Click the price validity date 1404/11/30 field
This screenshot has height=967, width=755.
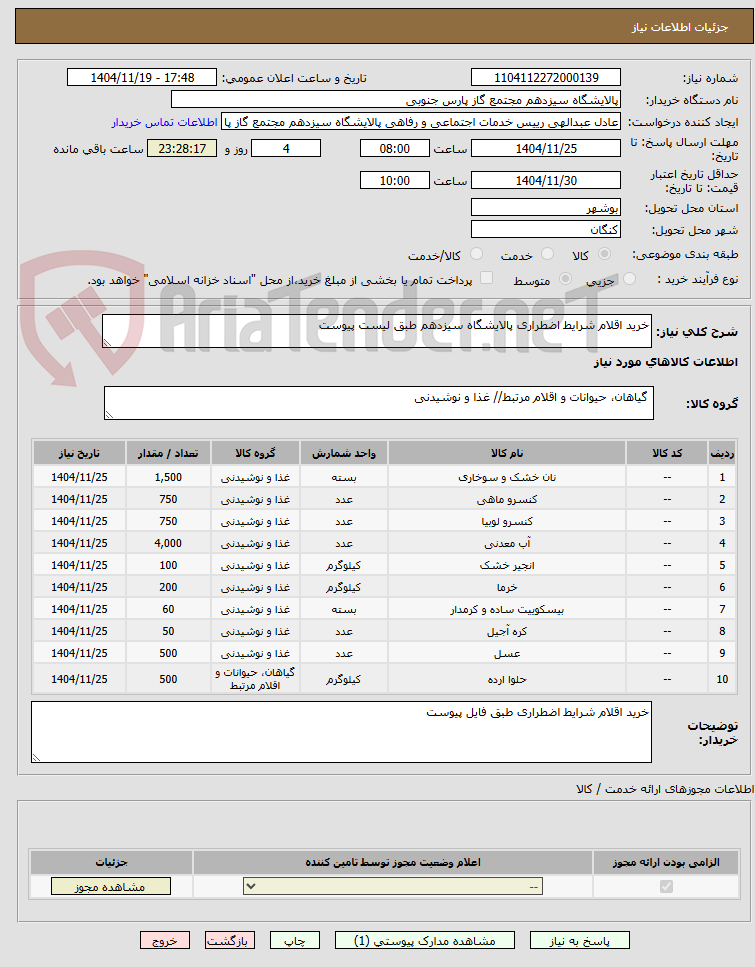pos(546,181)
